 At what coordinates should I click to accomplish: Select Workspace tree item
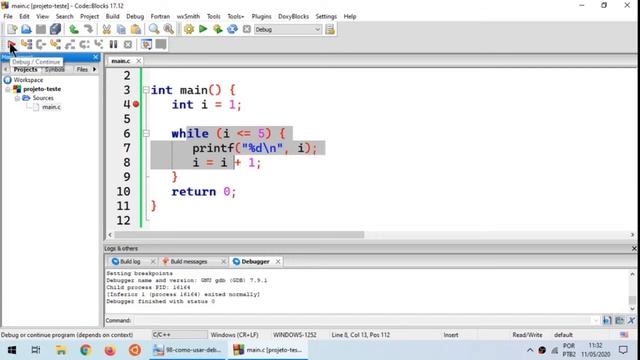tap(28, 80)
